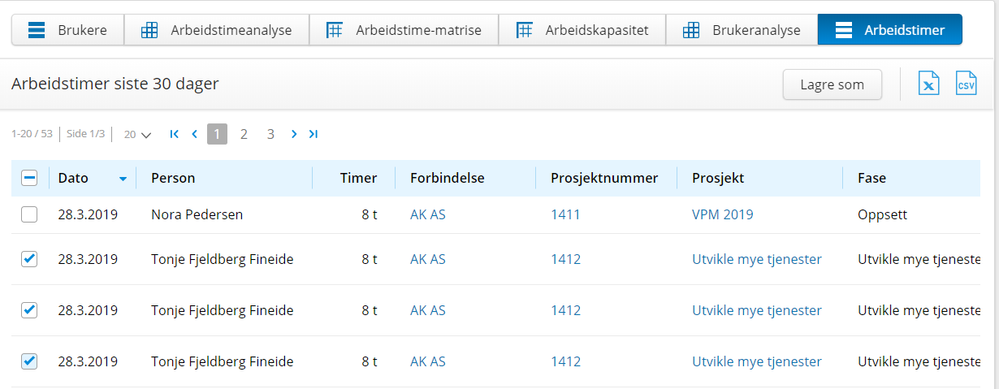Sort by the Timer column header
The image size is (999, 389).
[x=359, y=178]
